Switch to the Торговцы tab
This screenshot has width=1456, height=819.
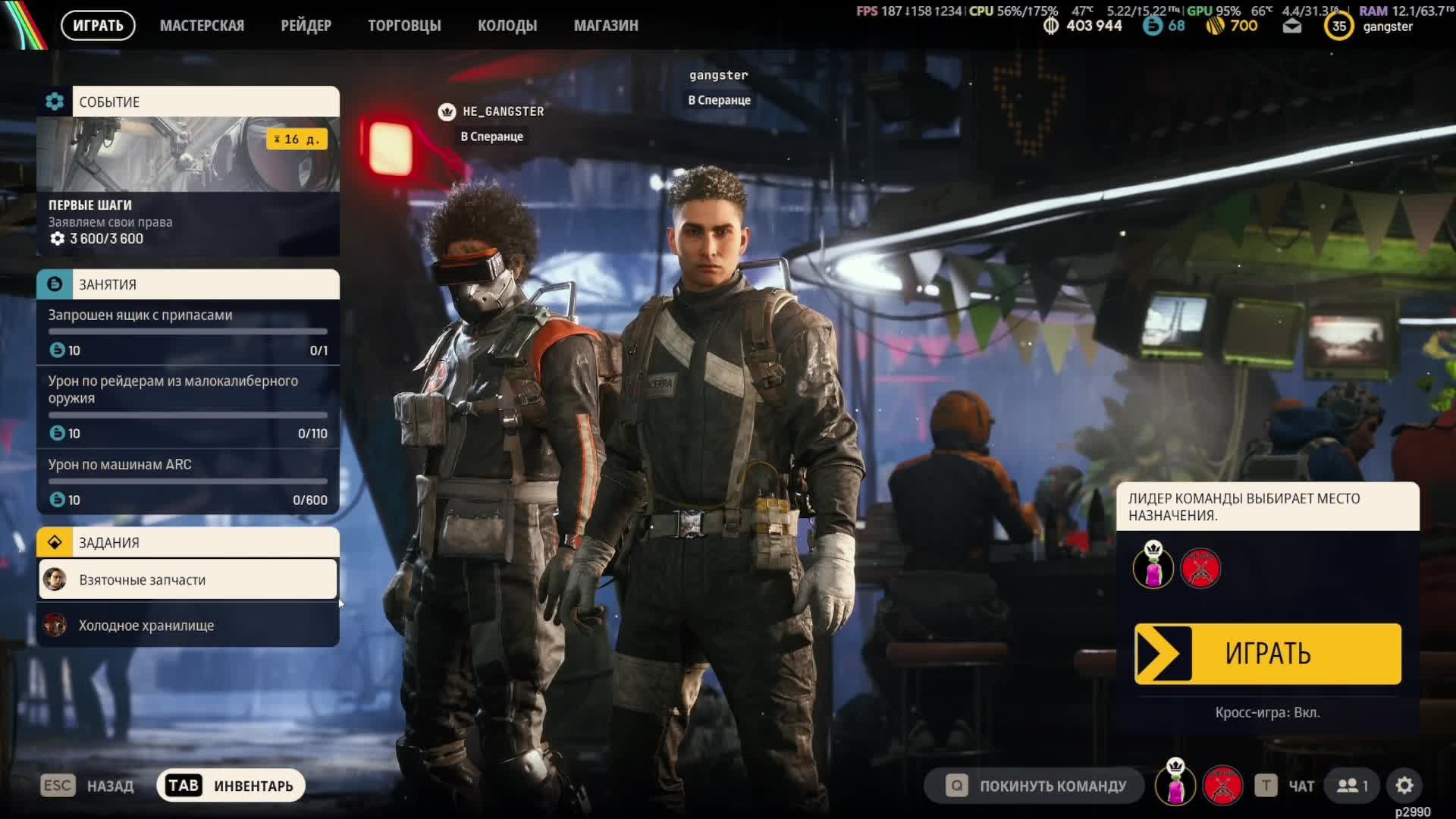click(x=404, y=26)
